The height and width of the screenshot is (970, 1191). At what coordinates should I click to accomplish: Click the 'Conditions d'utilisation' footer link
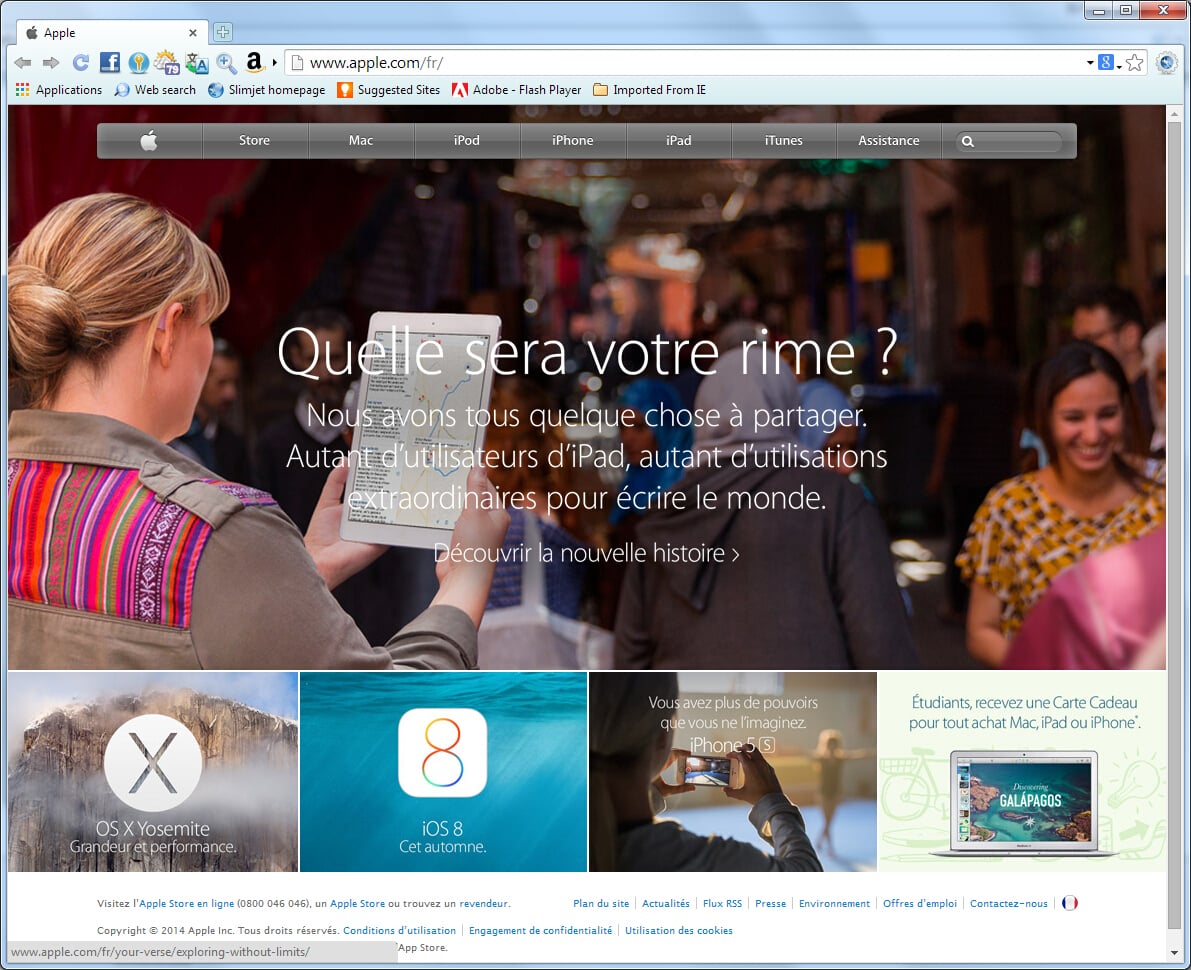tap(400, 931)
